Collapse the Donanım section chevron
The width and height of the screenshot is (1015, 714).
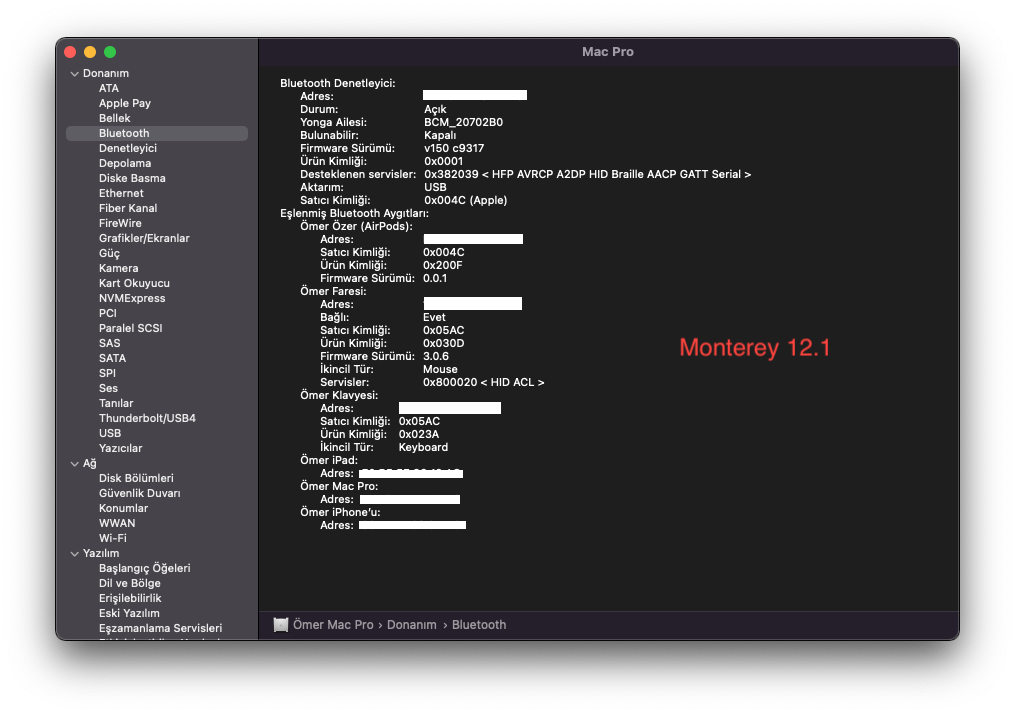[74, 74]
